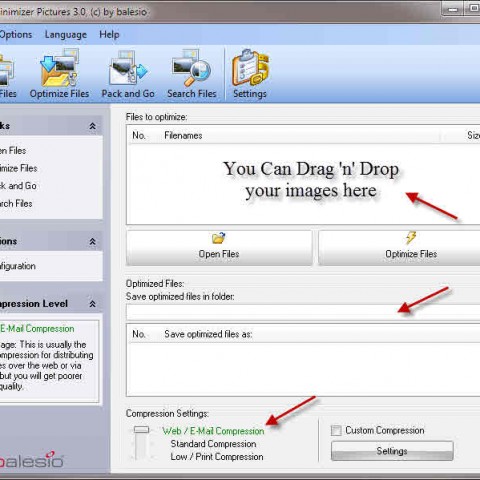The height and width of the screenshot is (480, 480).
Task: Select Standard Compression level
Action: tap(213, 444)
